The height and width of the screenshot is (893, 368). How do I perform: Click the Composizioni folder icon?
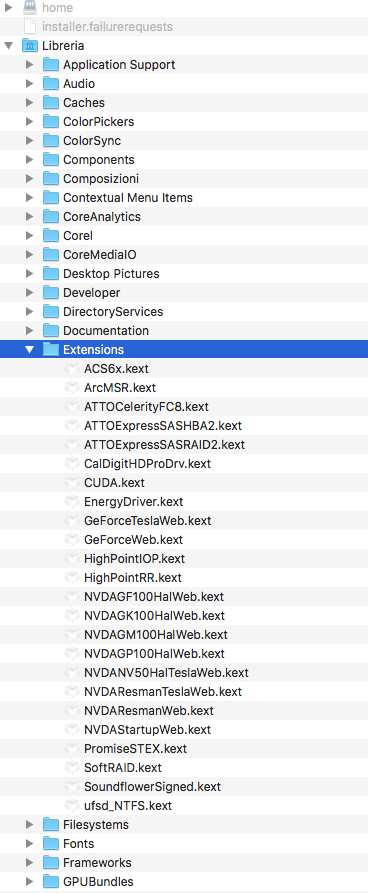coord(51,179)
